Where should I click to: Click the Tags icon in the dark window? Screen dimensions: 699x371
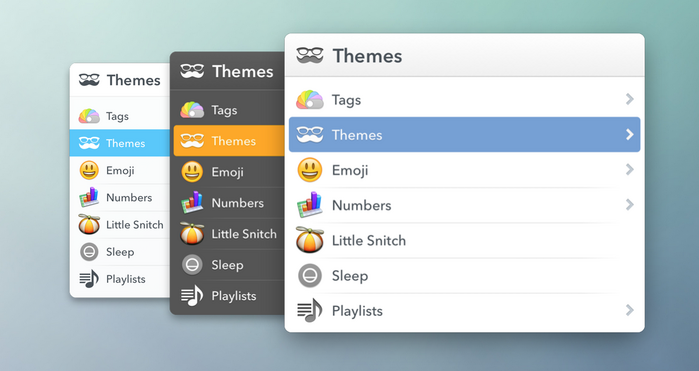coord(192,110)
